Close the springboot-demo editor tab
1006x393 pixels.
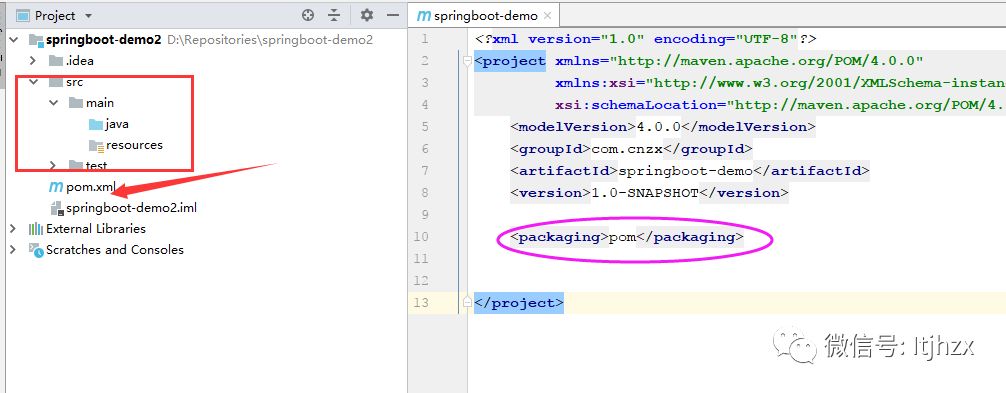[547, 16]
